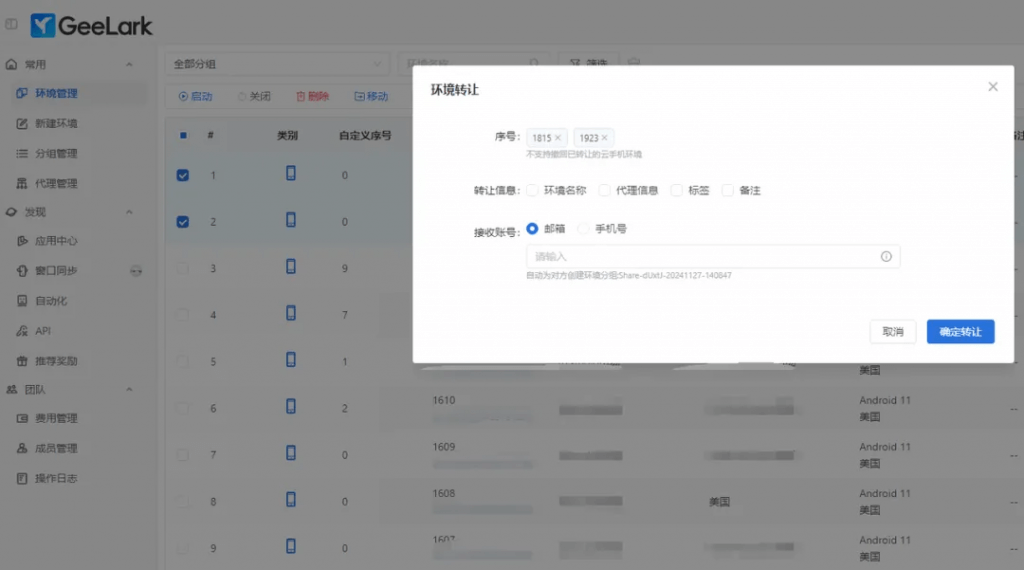Screen dimensions: 1024x570
Task: Click the phone icon in row 3
Action: (x=291, y=267)
